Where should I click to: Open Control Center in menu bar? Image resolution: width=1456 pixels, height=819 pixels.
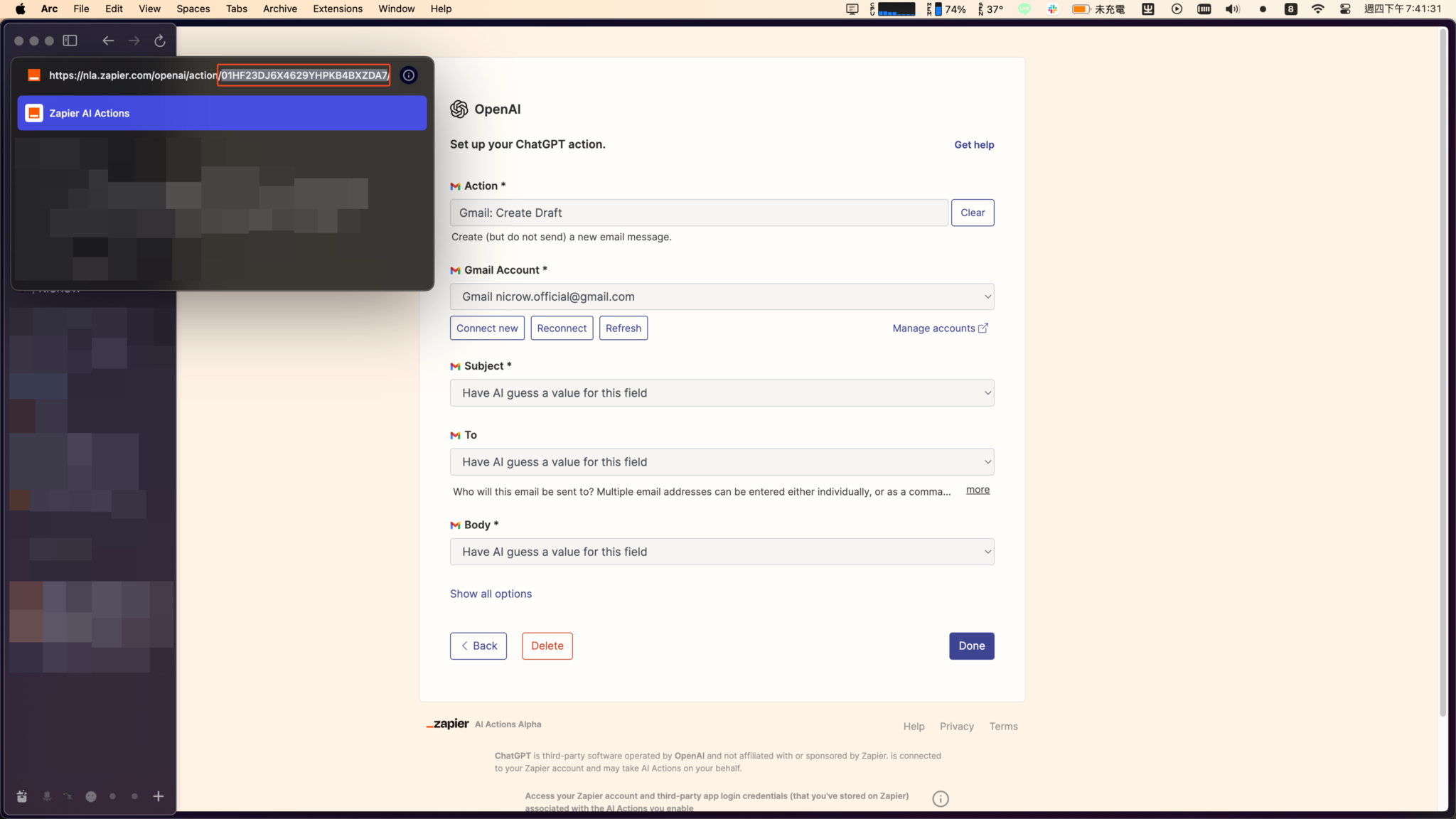click(1345, 9)
